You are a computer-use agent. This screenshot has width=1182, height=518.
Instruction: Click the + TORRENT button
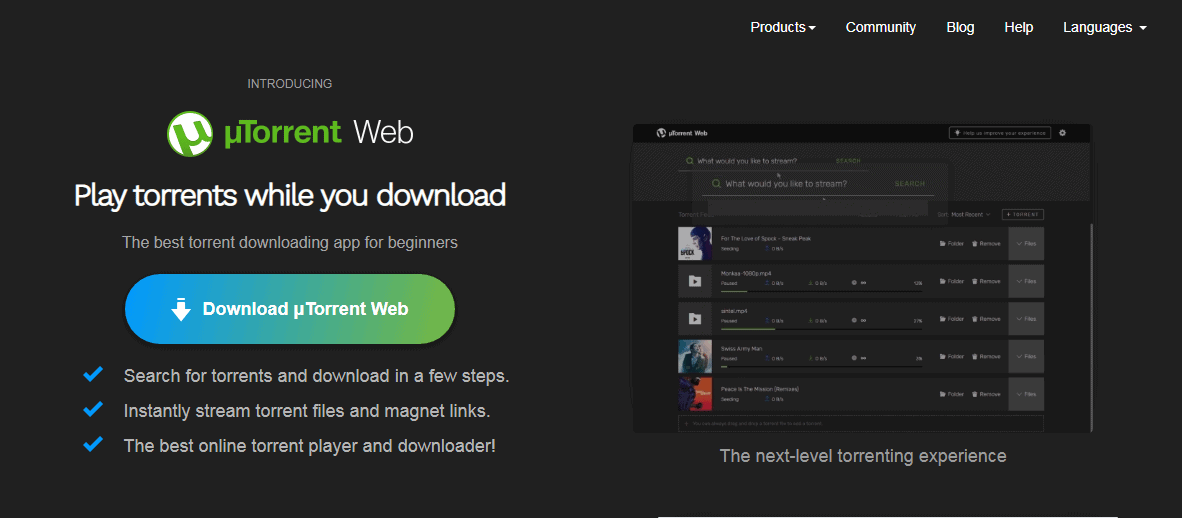1022,215
